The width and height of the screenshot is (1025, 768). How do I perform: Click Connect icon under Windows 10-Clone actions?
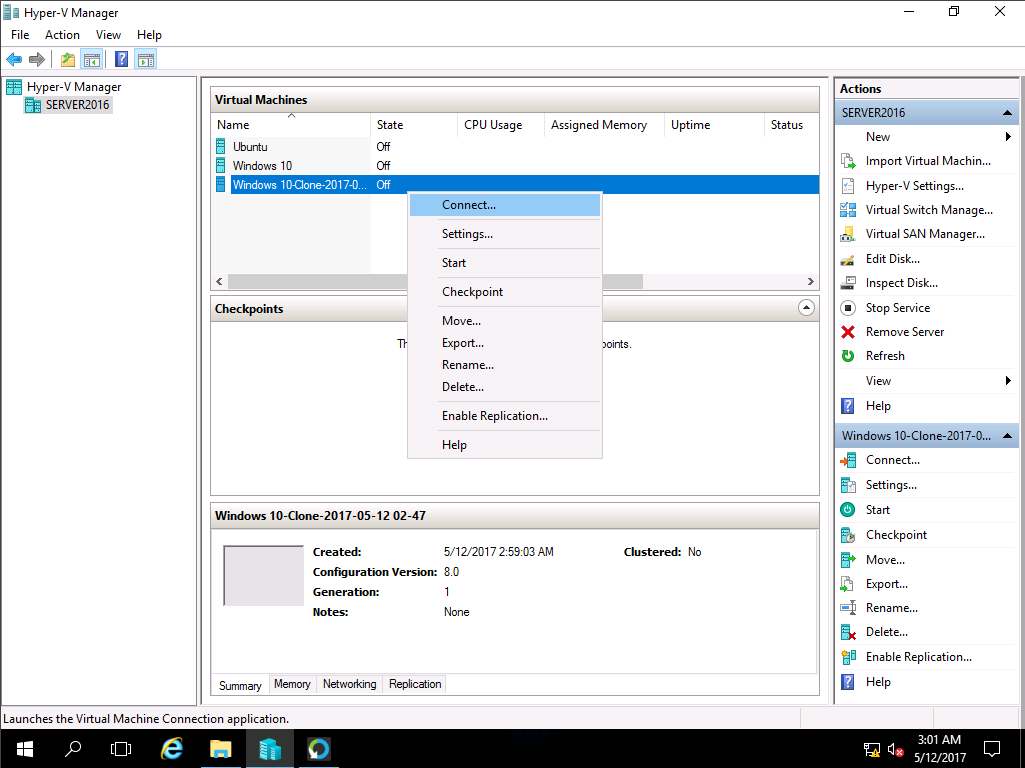[848, 460]
